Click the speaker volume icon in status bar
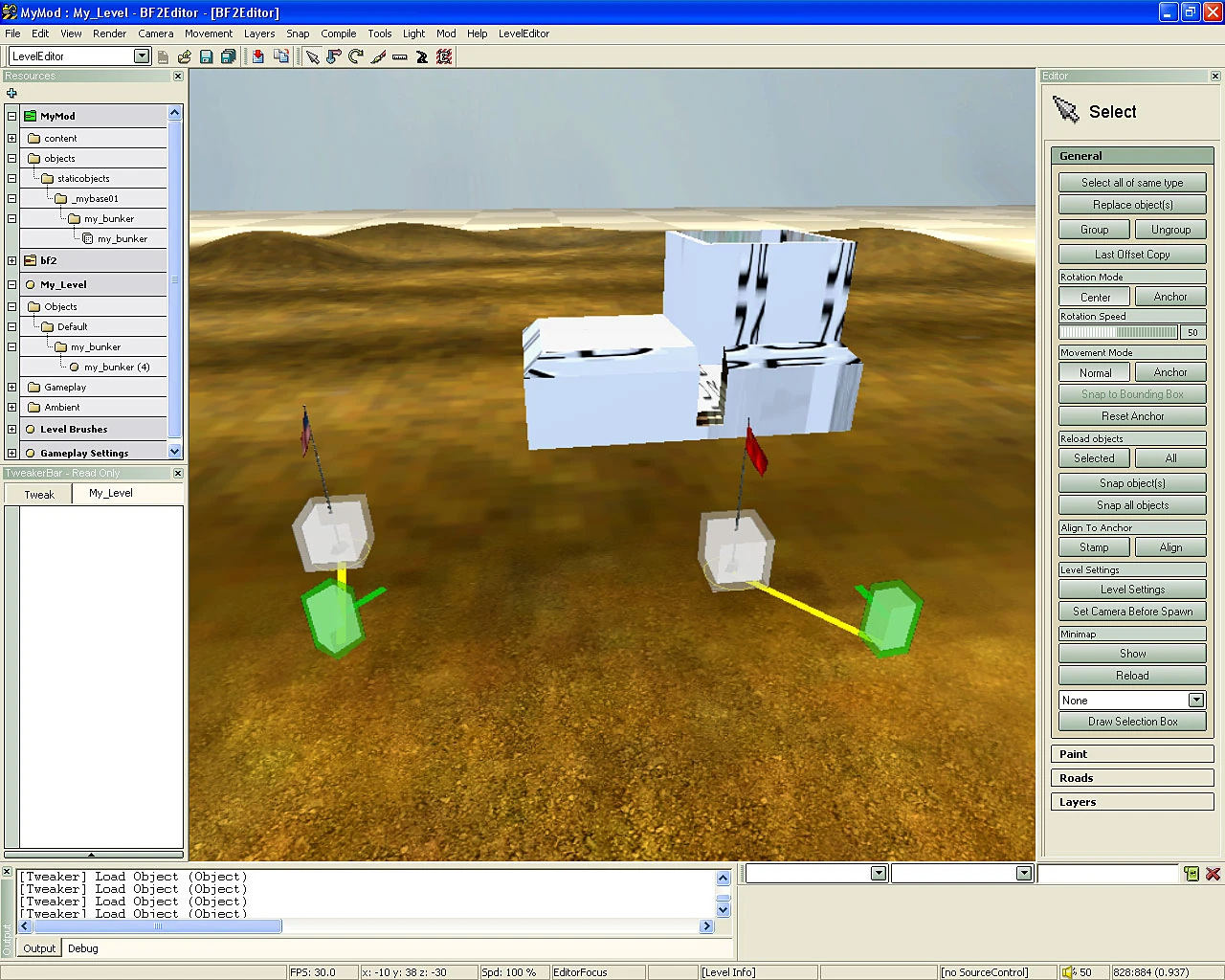This screenshot has width=1225, height=980. (1069, 972)
